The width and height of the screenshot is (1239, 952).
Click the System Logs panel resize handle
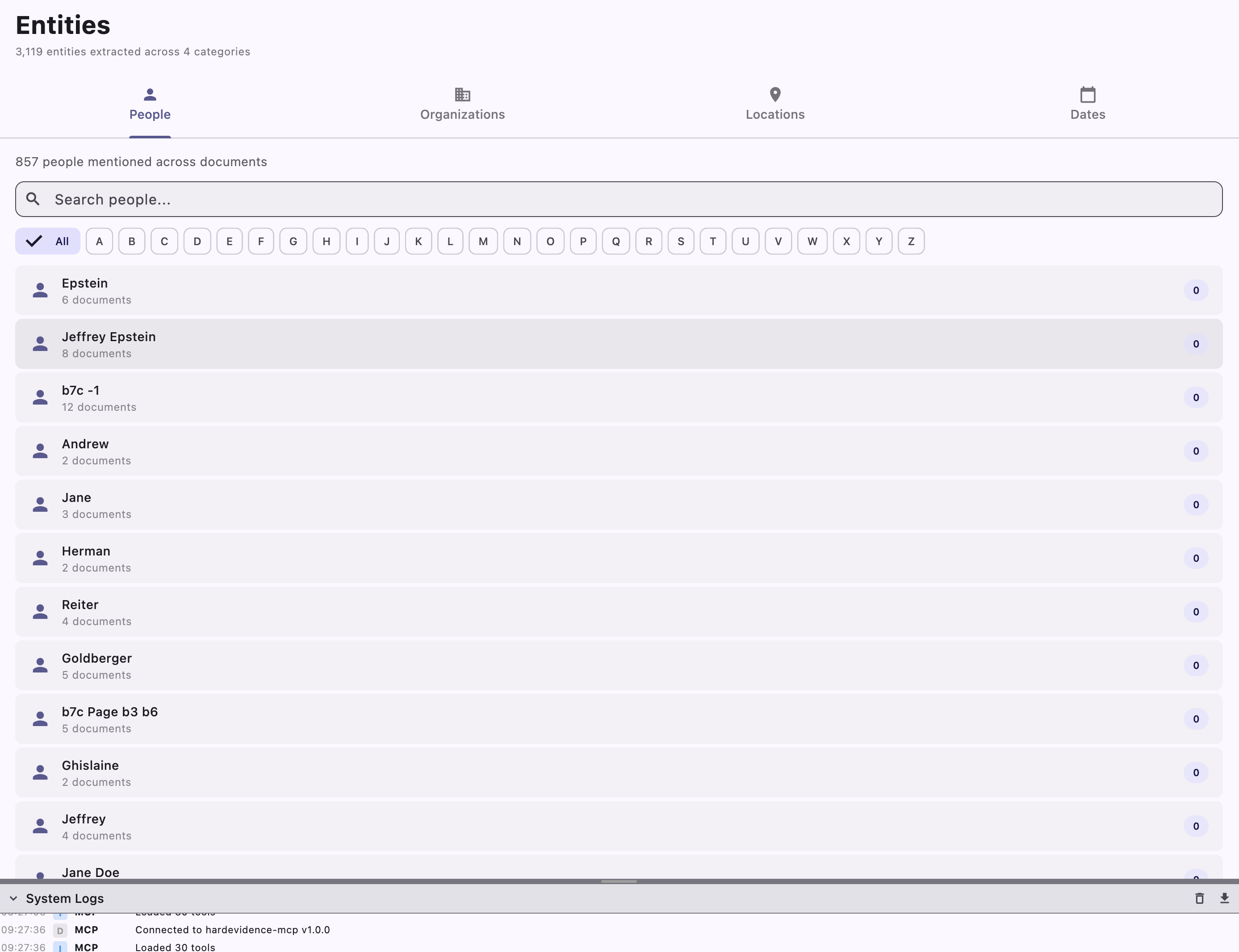tap(619, 882)
